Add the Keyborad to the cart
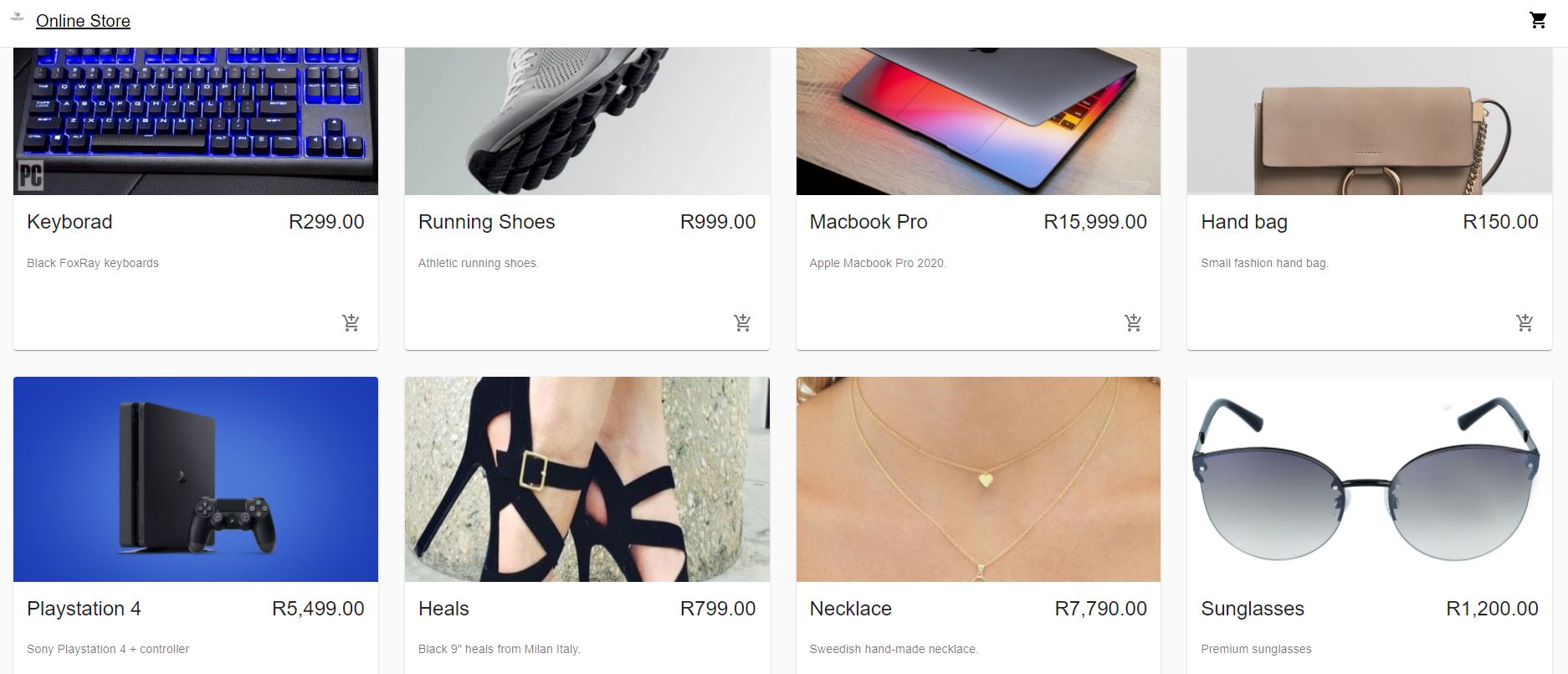Viewport: 1568px width, 674px height. click(351, 322)
